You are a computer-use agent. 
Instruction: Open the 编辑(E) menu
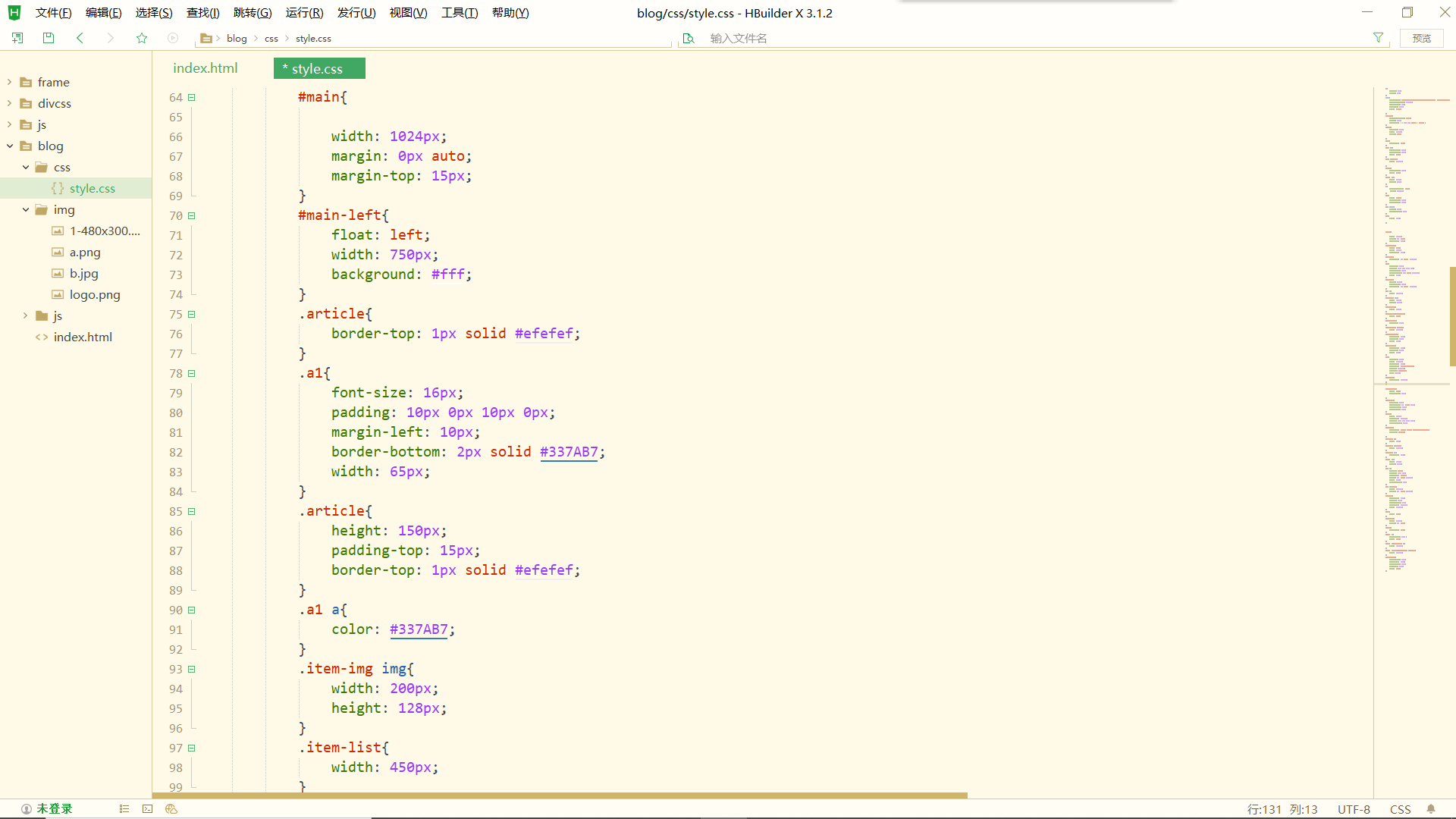point(103,13)
